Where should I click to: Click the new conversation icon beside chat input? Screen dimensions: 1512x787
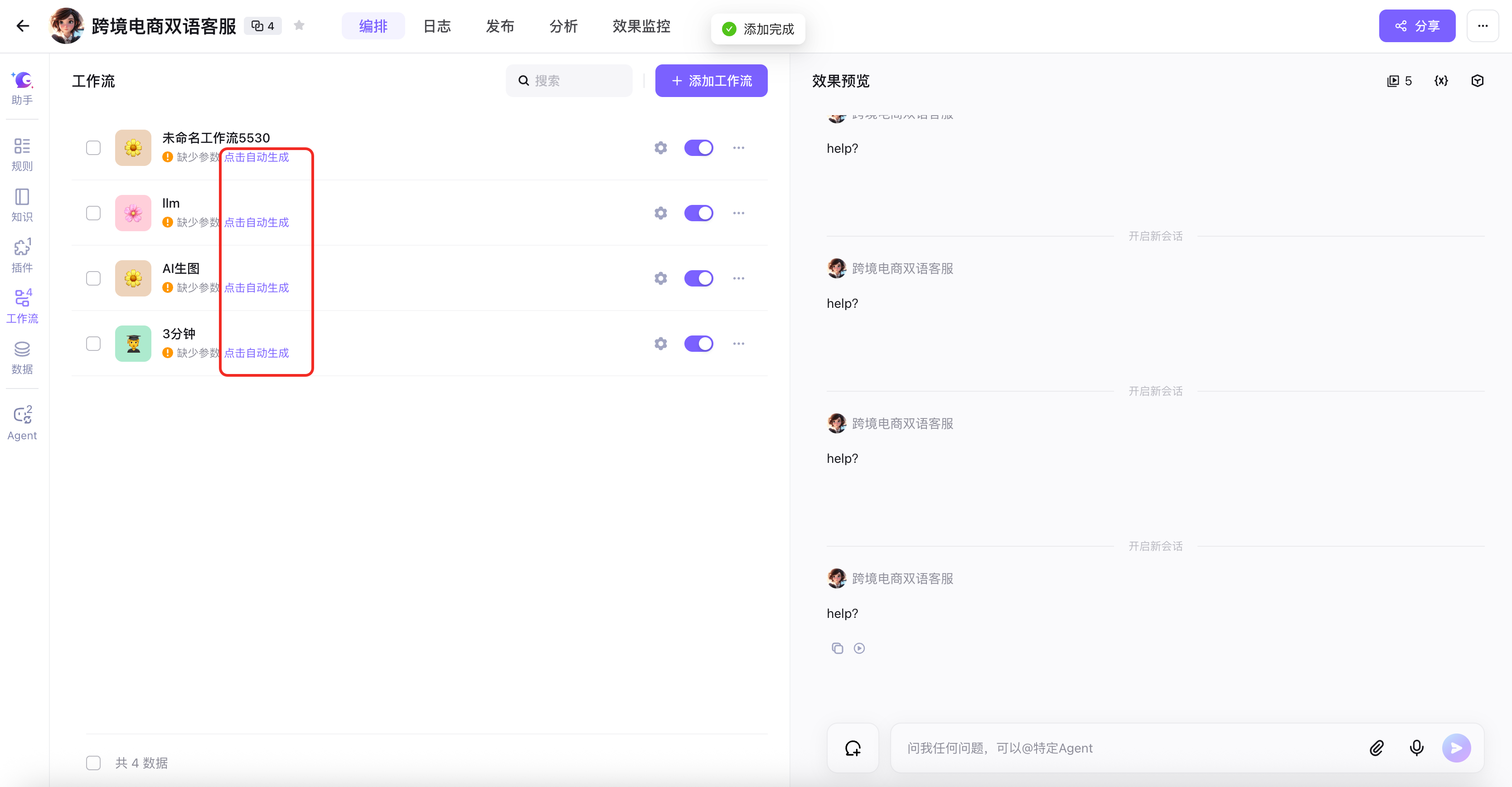(x=852, y=748)
